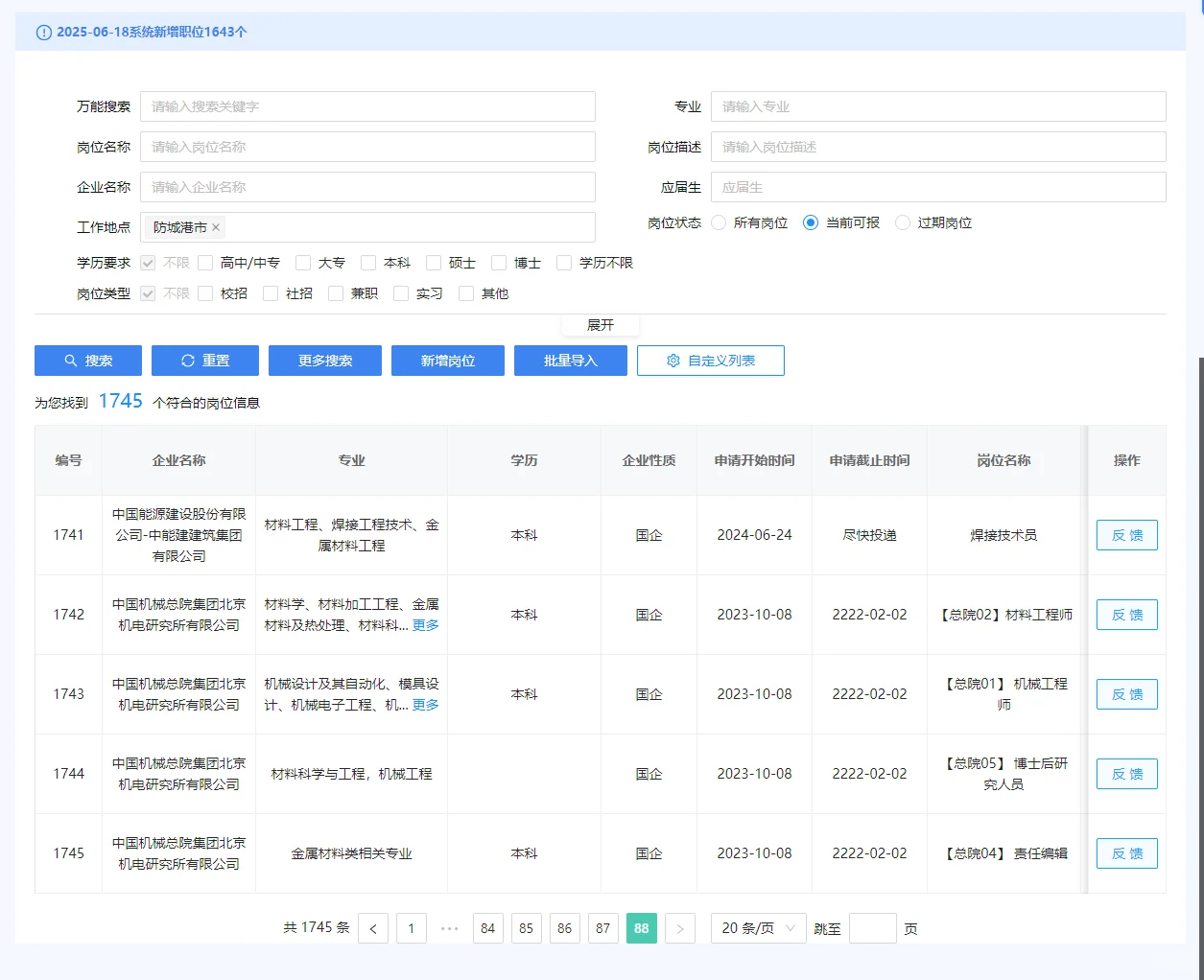Click the 批量导入 button
Screen dimensions: 1204x980
pyautogui.click(x=571, y=361)
